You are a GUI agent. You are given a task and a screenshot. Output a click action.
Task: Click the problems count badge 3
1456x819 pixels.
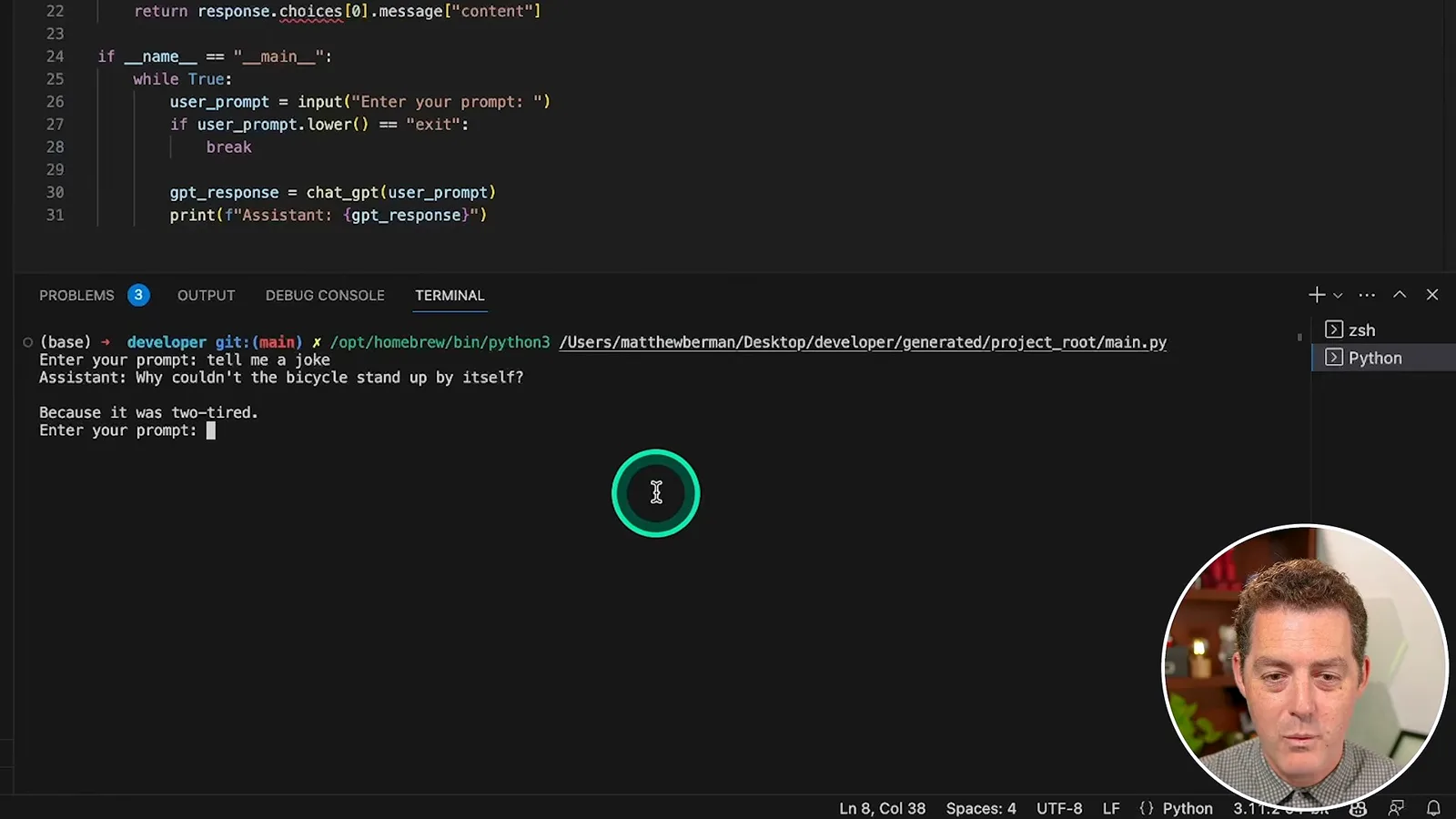click(x=138, y=295)
